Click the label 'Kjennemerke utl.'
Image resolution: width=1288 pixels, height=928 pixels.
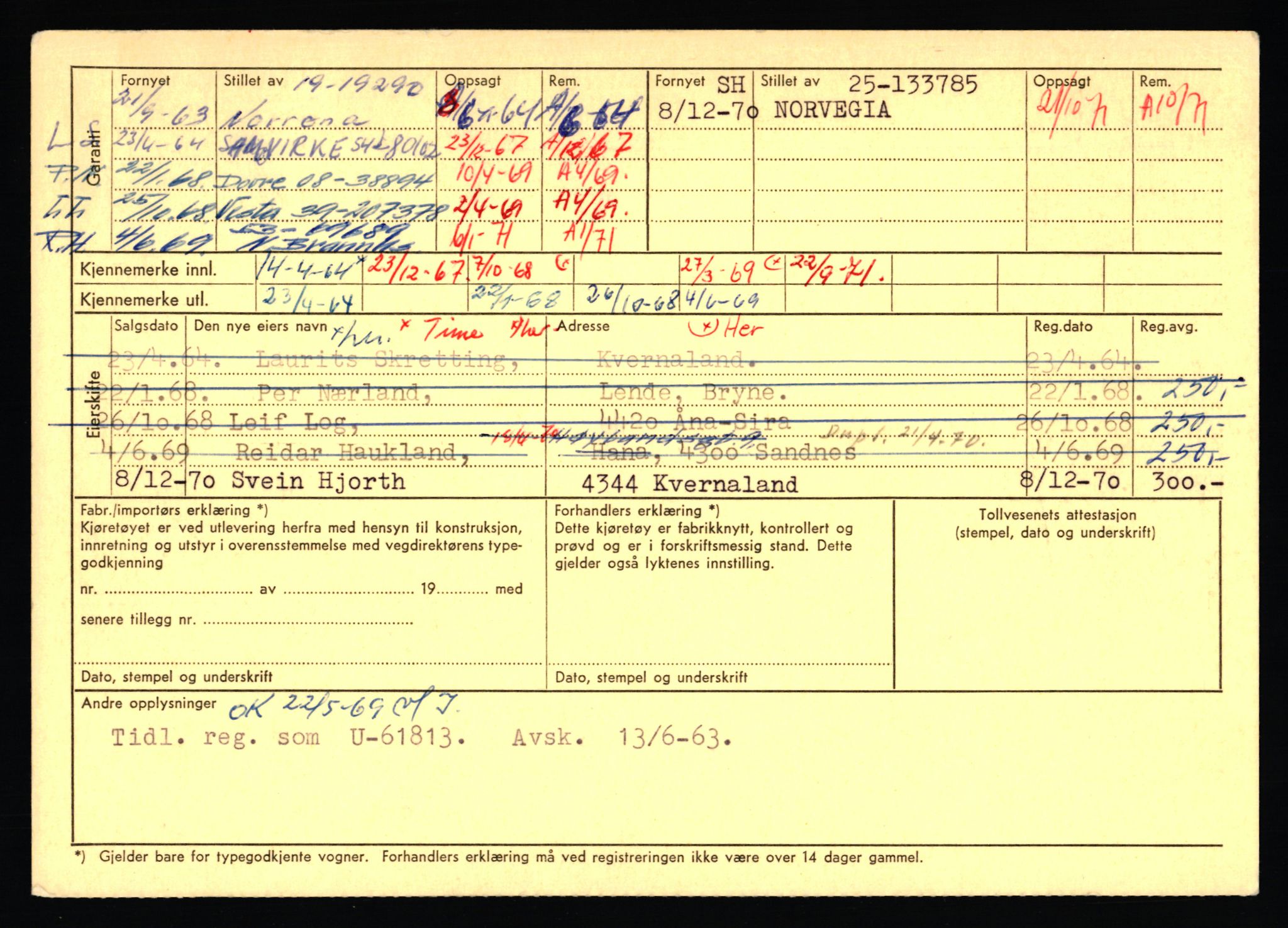[x=144, y=300]
